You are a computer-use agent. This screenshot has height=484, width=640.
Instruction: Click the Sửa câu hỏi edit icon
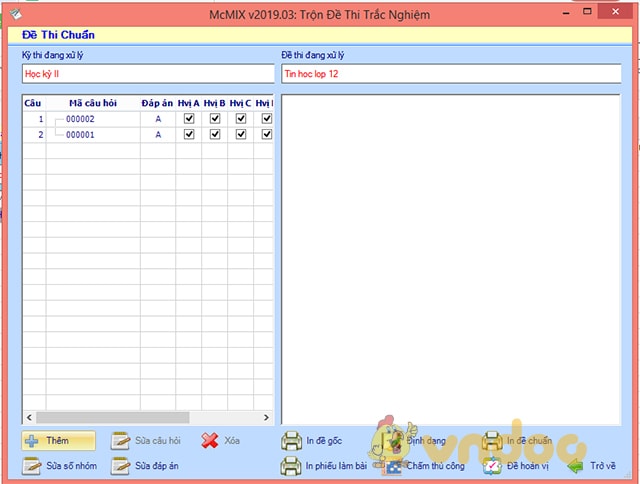click(121, 441)
